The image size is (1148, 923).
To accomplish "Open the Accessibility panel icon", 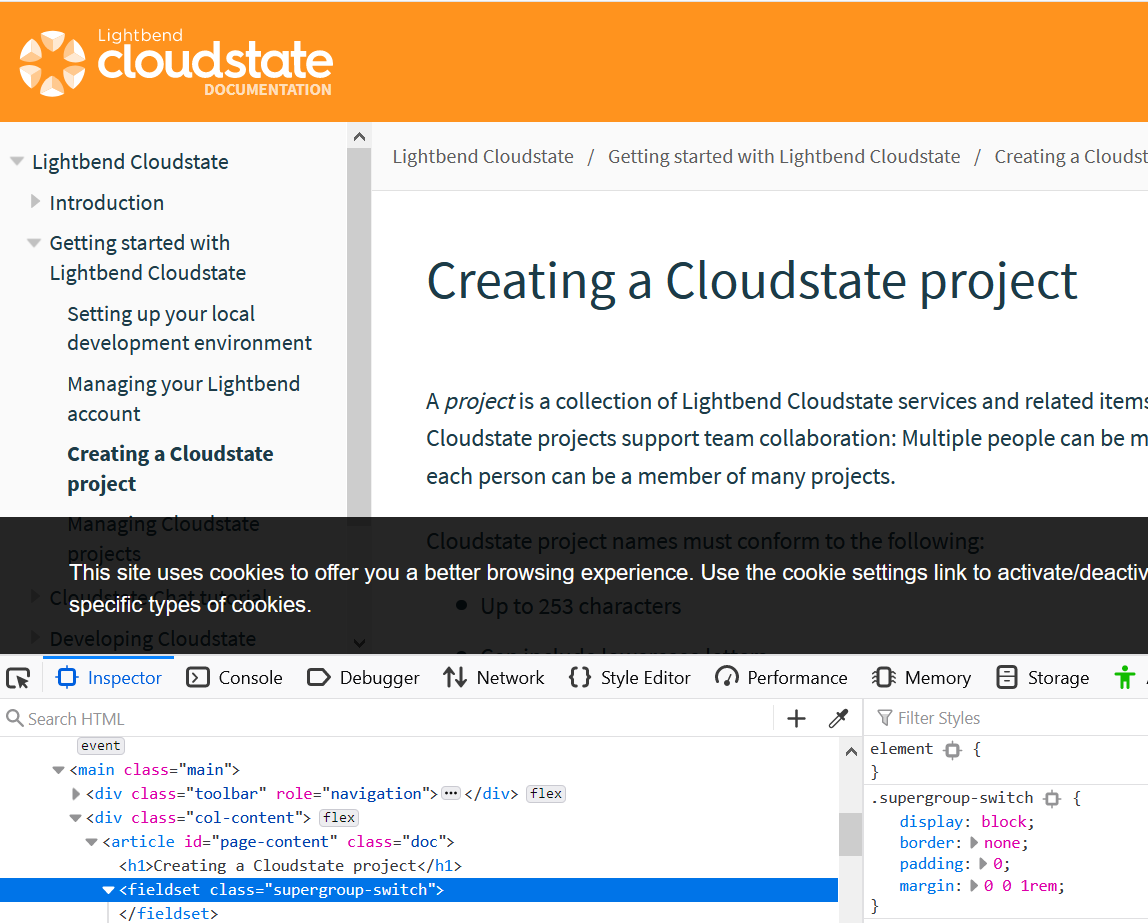I will pos(1125,678).
